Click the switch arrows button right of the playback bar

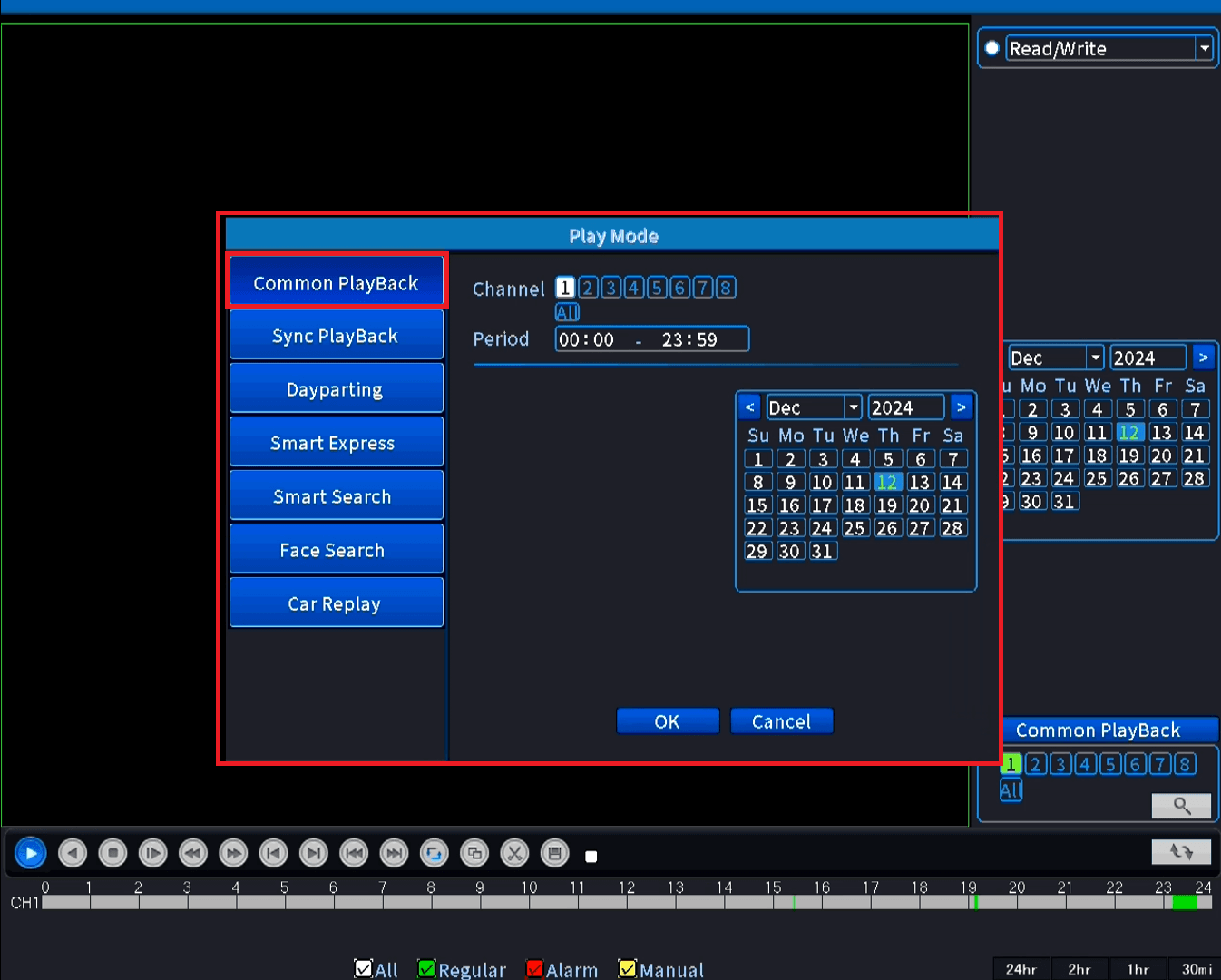click(1181, 851)
